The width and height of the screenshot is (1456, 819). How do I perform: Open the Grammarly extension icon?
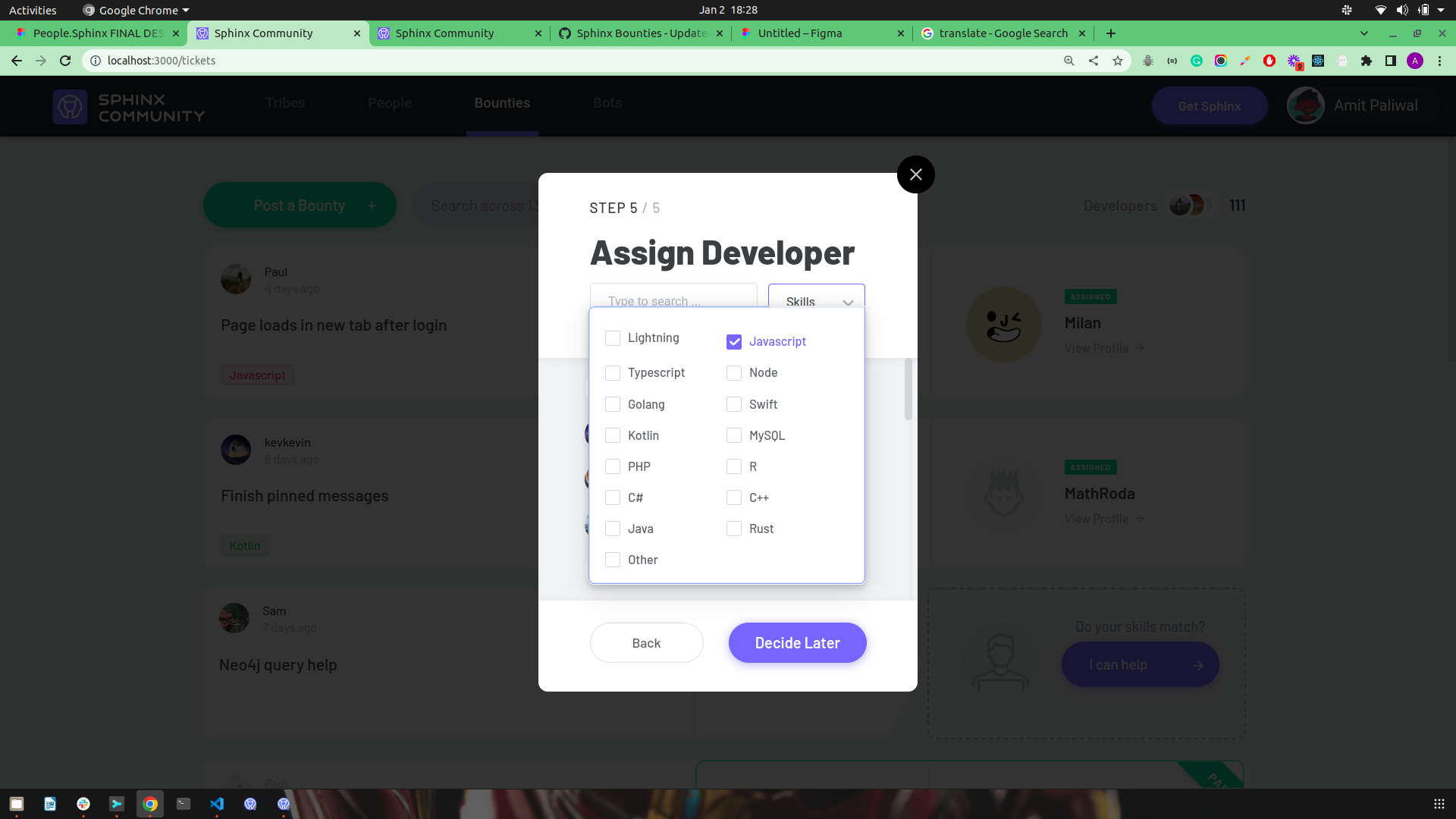pos(1197,61)
